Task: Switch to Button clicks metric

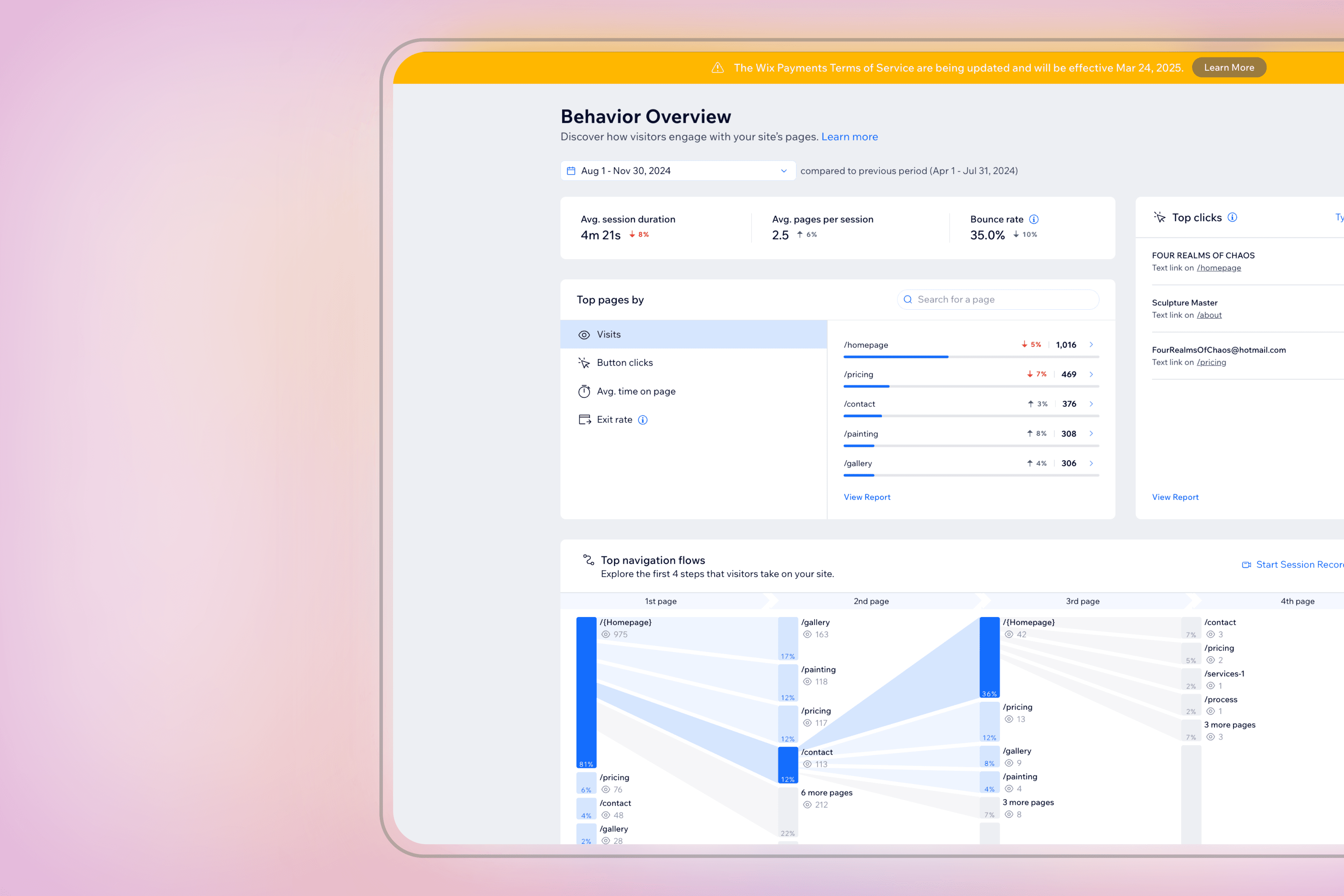Action: [624, 363]
